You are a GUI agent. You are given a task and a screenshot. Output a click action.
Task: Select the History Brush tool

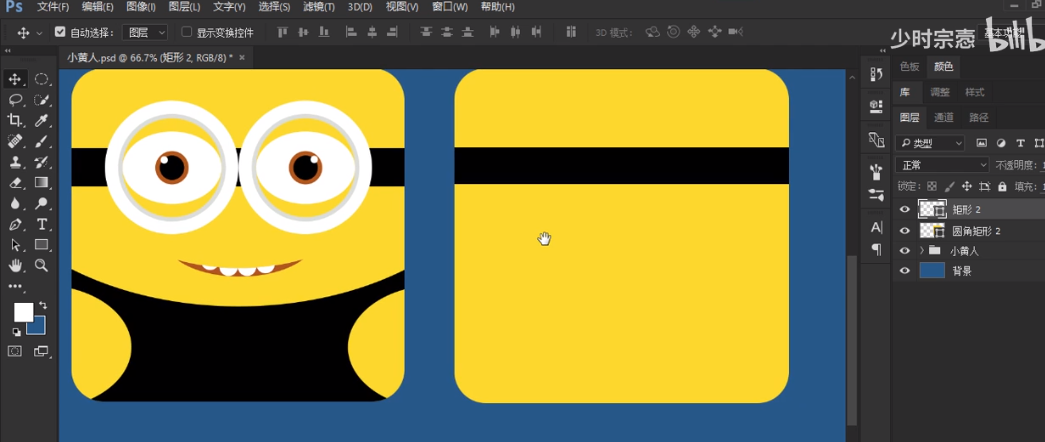(41, 162)
